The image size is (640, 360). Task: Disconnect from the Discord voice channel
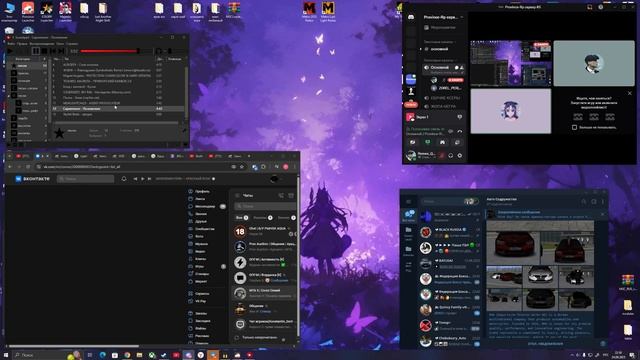460,131
